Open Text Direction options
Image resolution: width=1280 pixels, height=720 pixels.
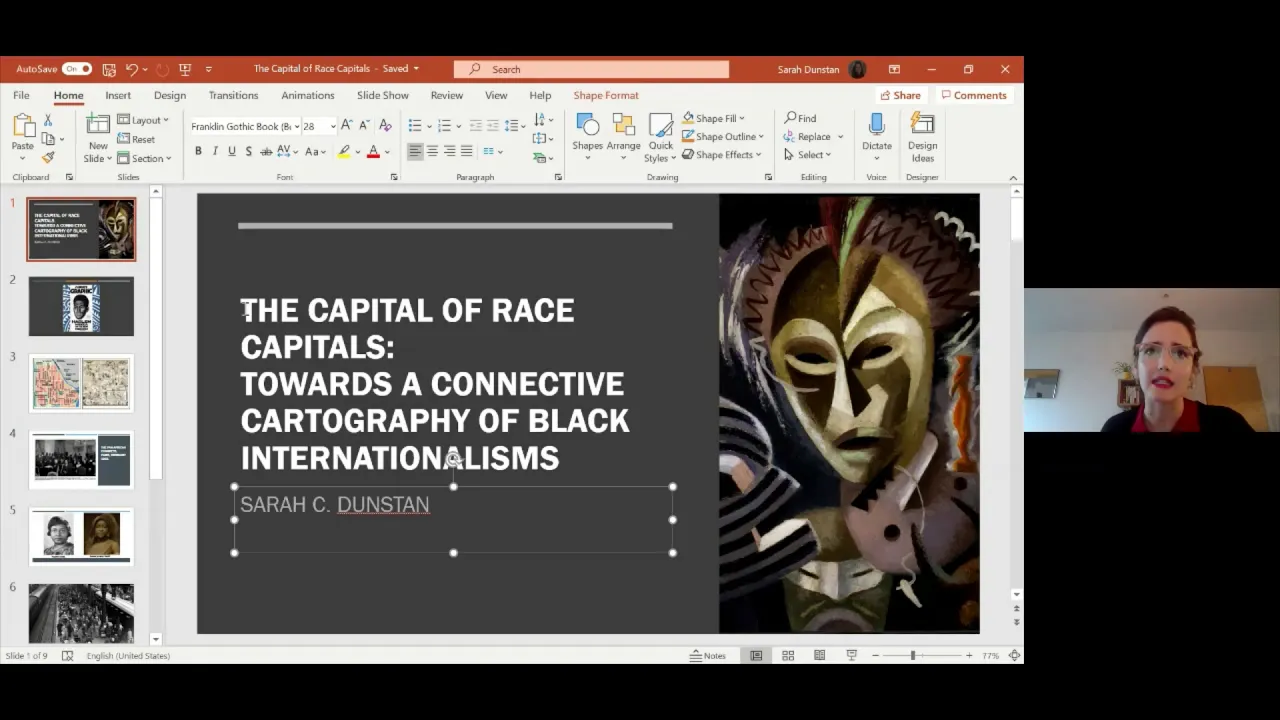click(x=543, y=120)
